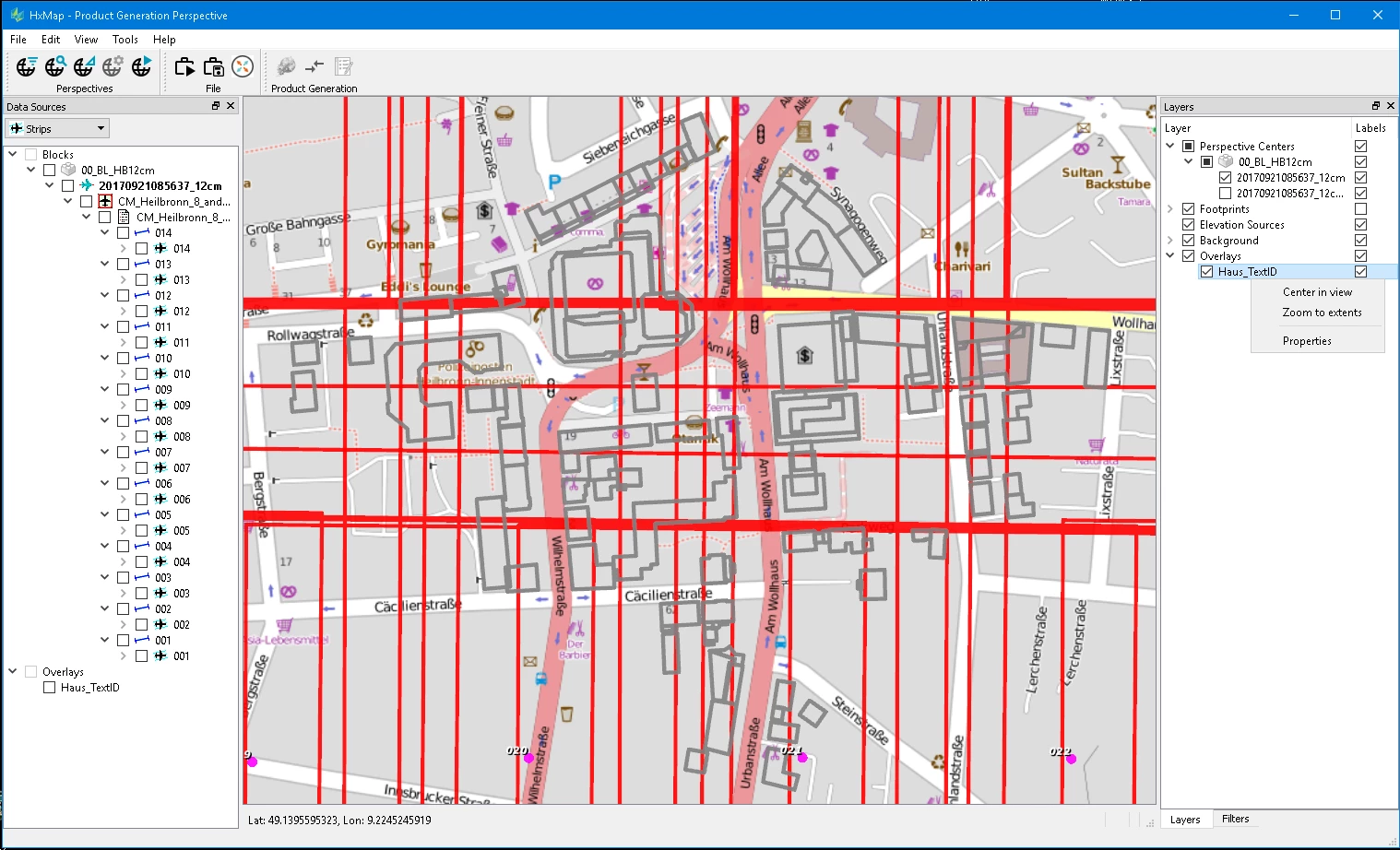Click the globe with triangle ruler perspective icon

[84, 66]
